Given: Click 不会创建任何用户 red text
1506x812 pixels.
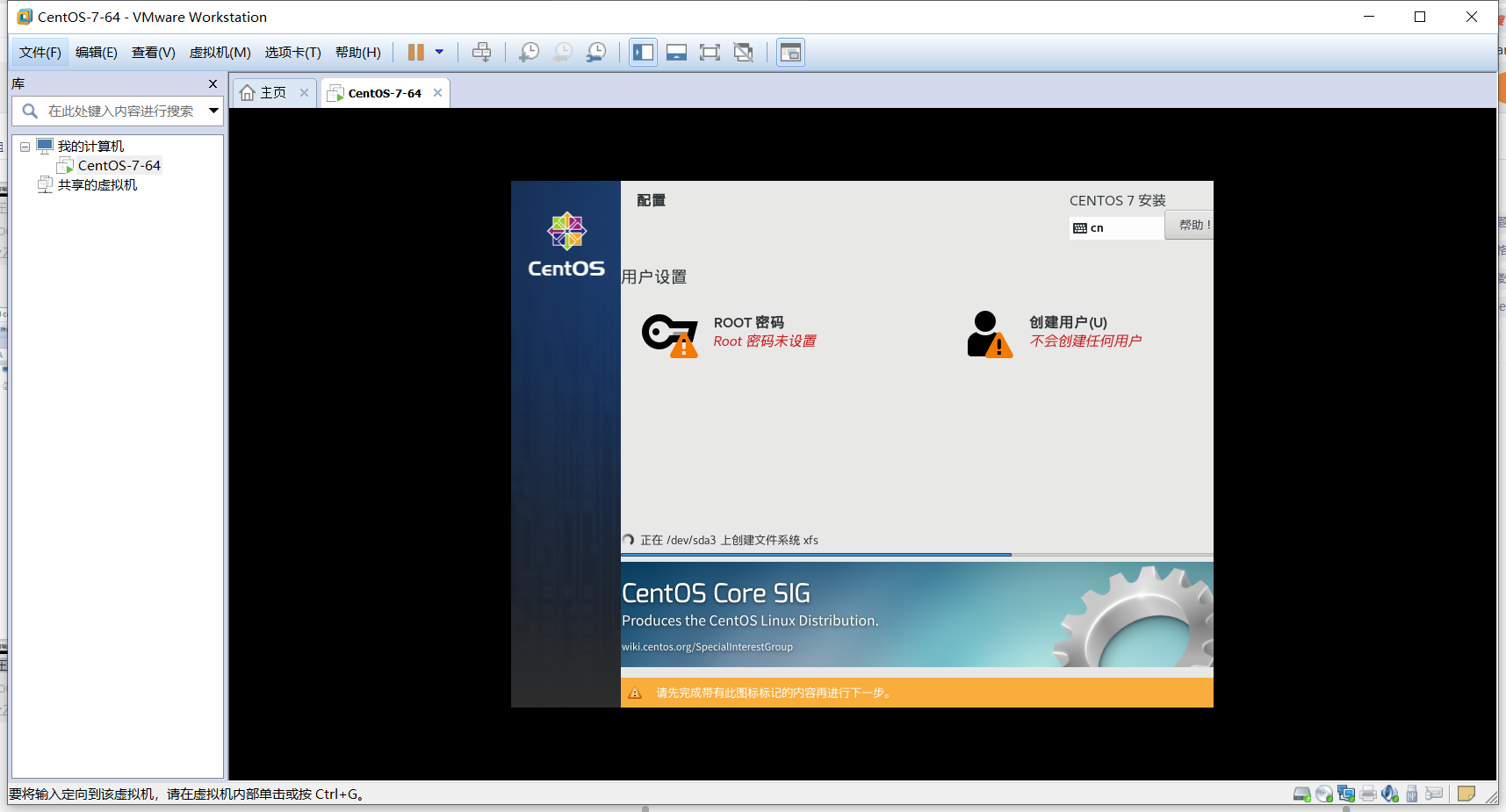Looking at the screenshot, I should point(1085,341).
